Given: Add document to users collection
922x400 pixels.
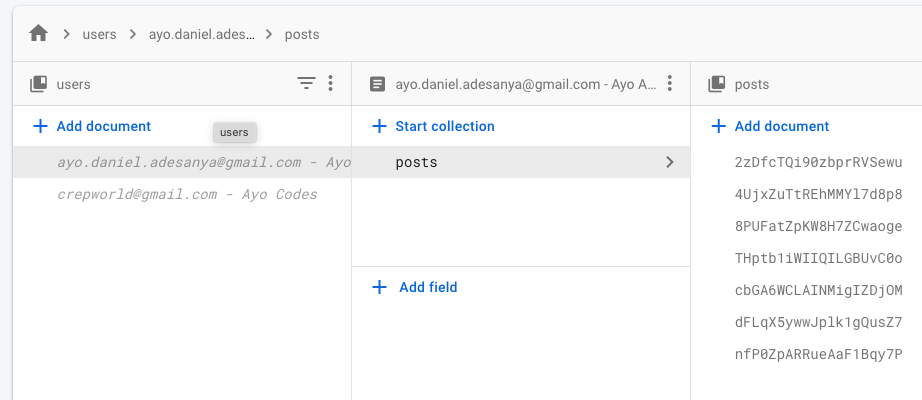Looking at the screenshot, I should click(x=92, y=126).
